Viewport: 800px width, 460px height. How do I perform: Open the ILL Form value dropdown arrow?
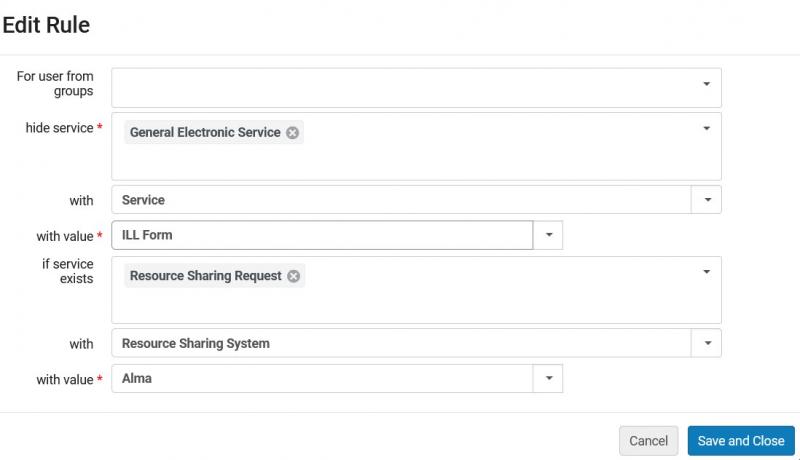pyautogui.click(x=548, y=235)
